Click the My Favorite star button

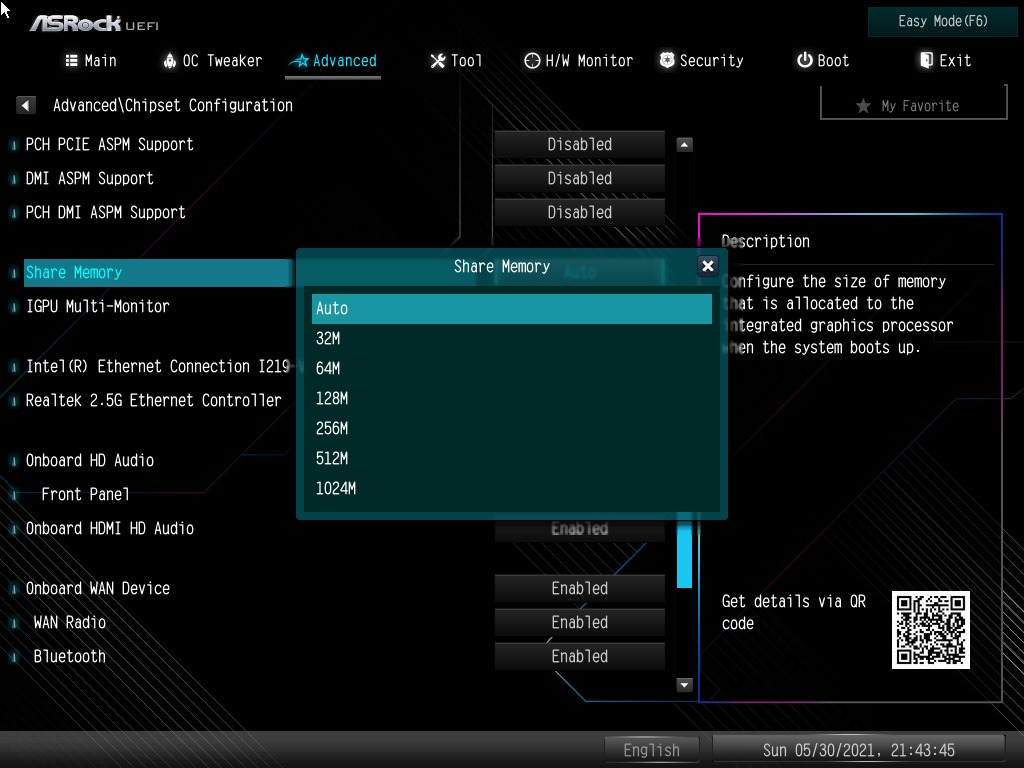(913, 105)
